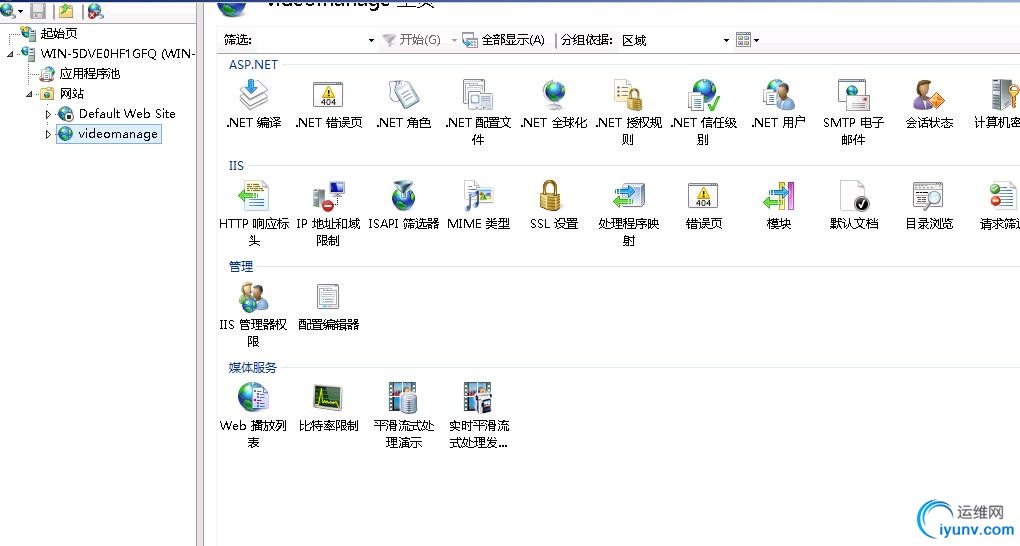Click the ASP.NET group header
The image size is (1020, 546).
[253, 64]
